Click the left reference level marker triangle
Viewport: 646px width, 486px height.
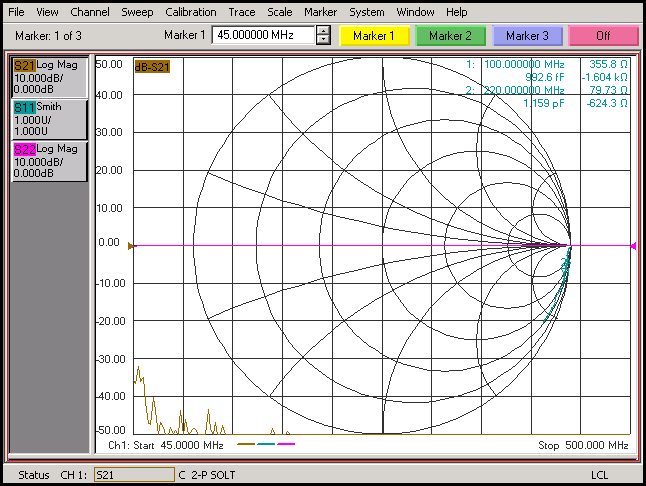click(131, 246)
